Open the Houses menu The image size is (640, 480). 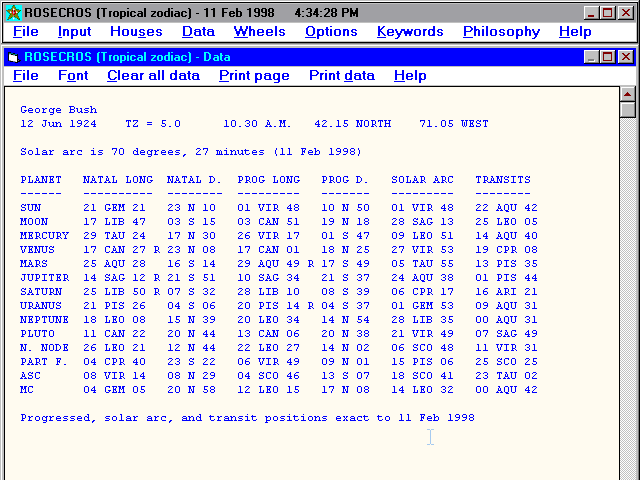(x=136, y=32)
